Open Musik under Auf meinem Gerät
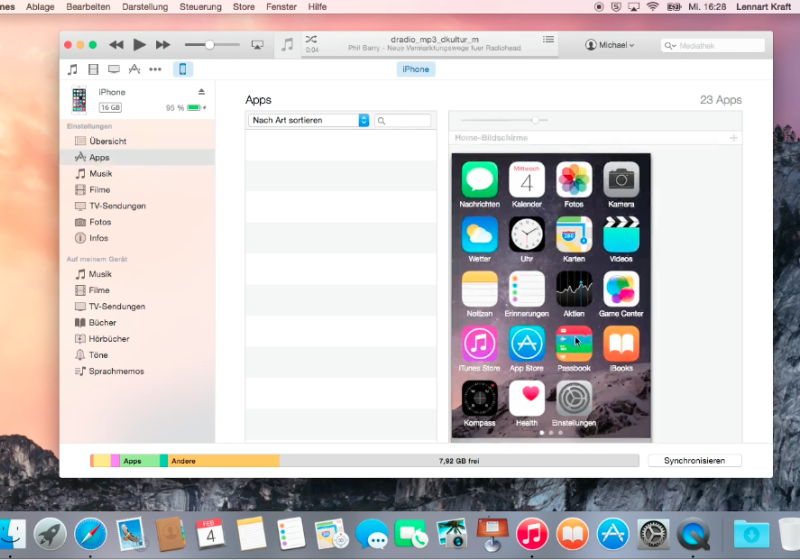The image size is (800, 560). coord(137,274)
